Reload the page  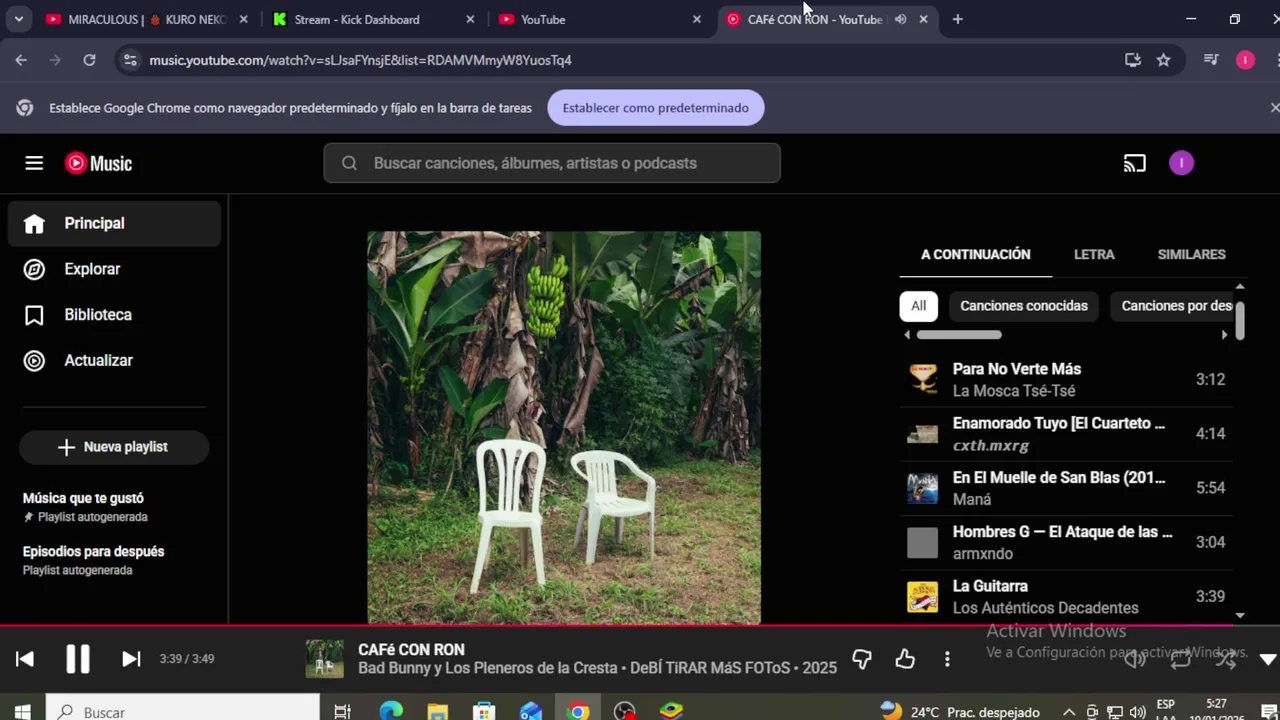click(89, 60)
